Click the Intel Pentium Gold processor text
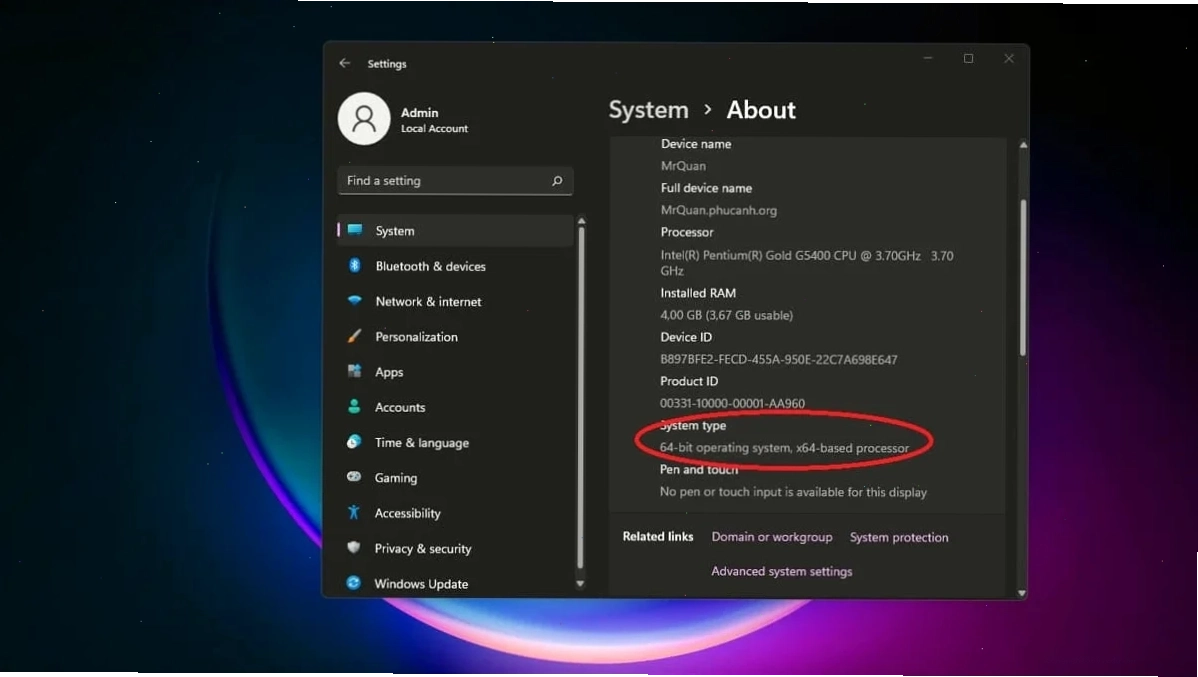Screen dimensions: 1198x677 point(807,263)
